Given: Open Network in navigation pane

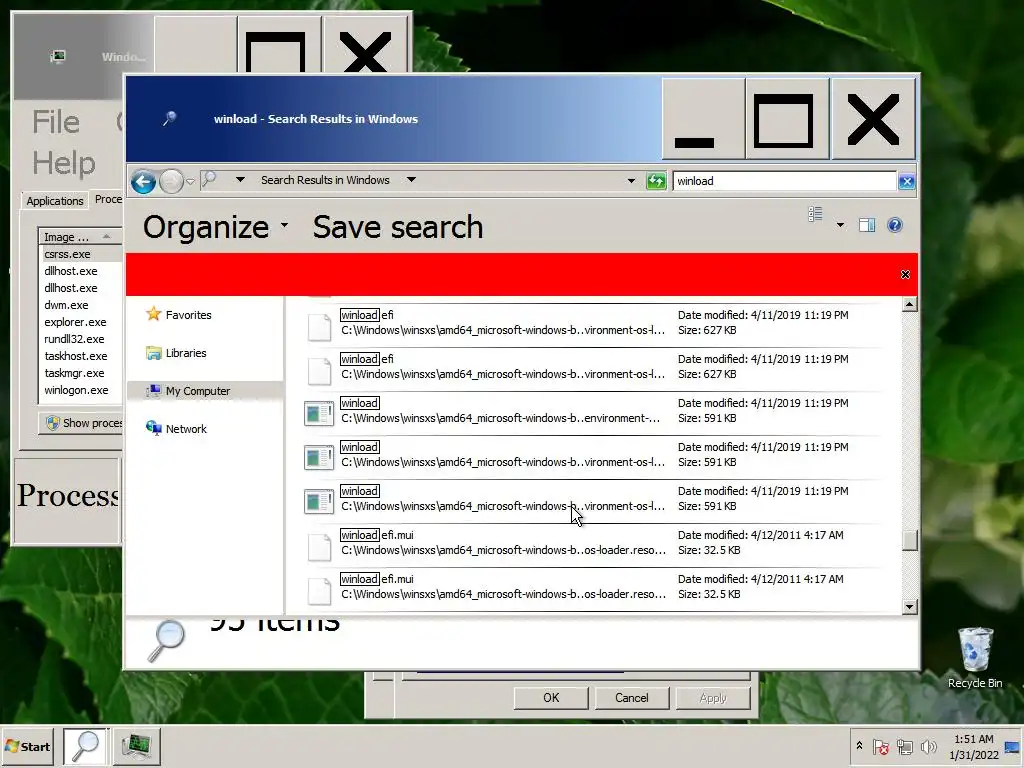Looking at the screenshot, I should click(x=176, y=428).
